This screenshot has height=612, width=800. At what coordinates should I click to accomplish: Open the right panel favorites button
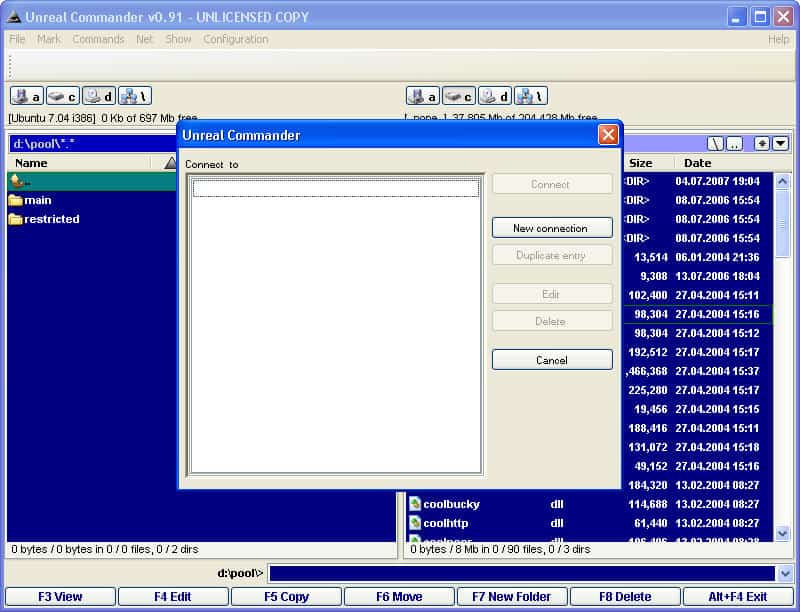point(762,144)
